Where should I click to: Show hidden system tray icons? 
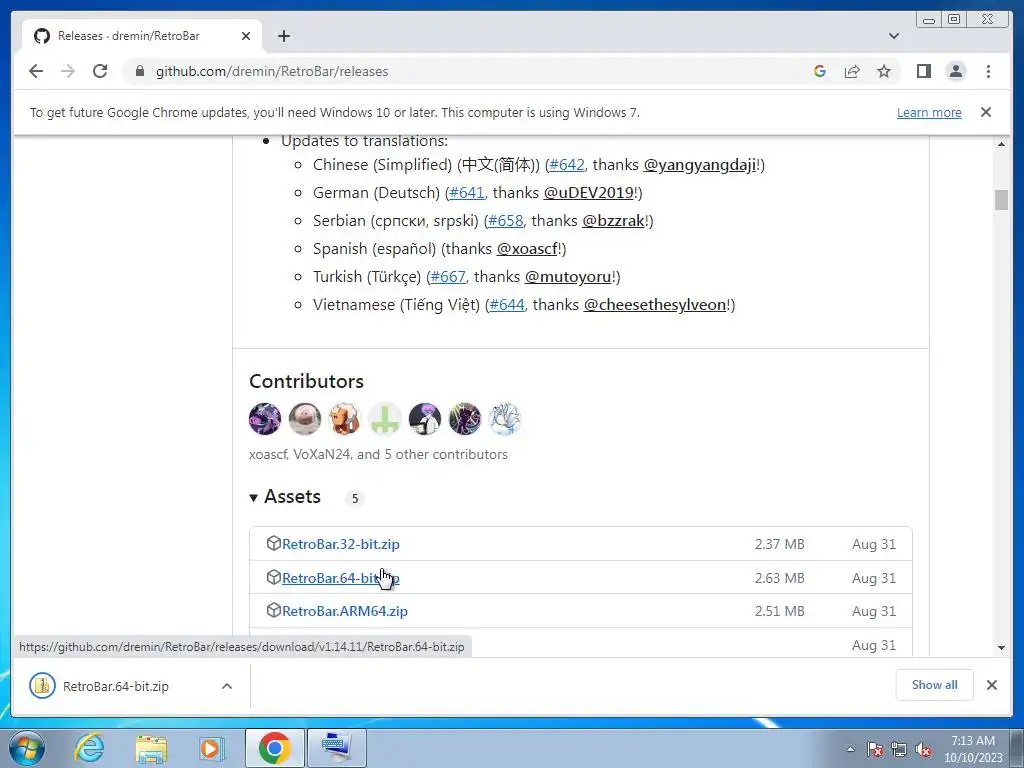[850, 749]
